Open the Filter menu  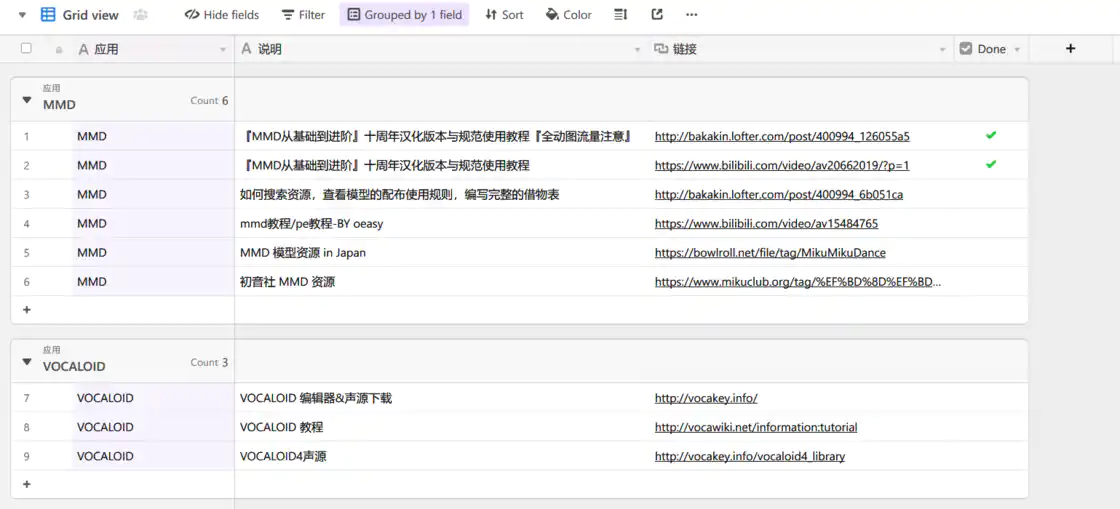click(303, 14)
